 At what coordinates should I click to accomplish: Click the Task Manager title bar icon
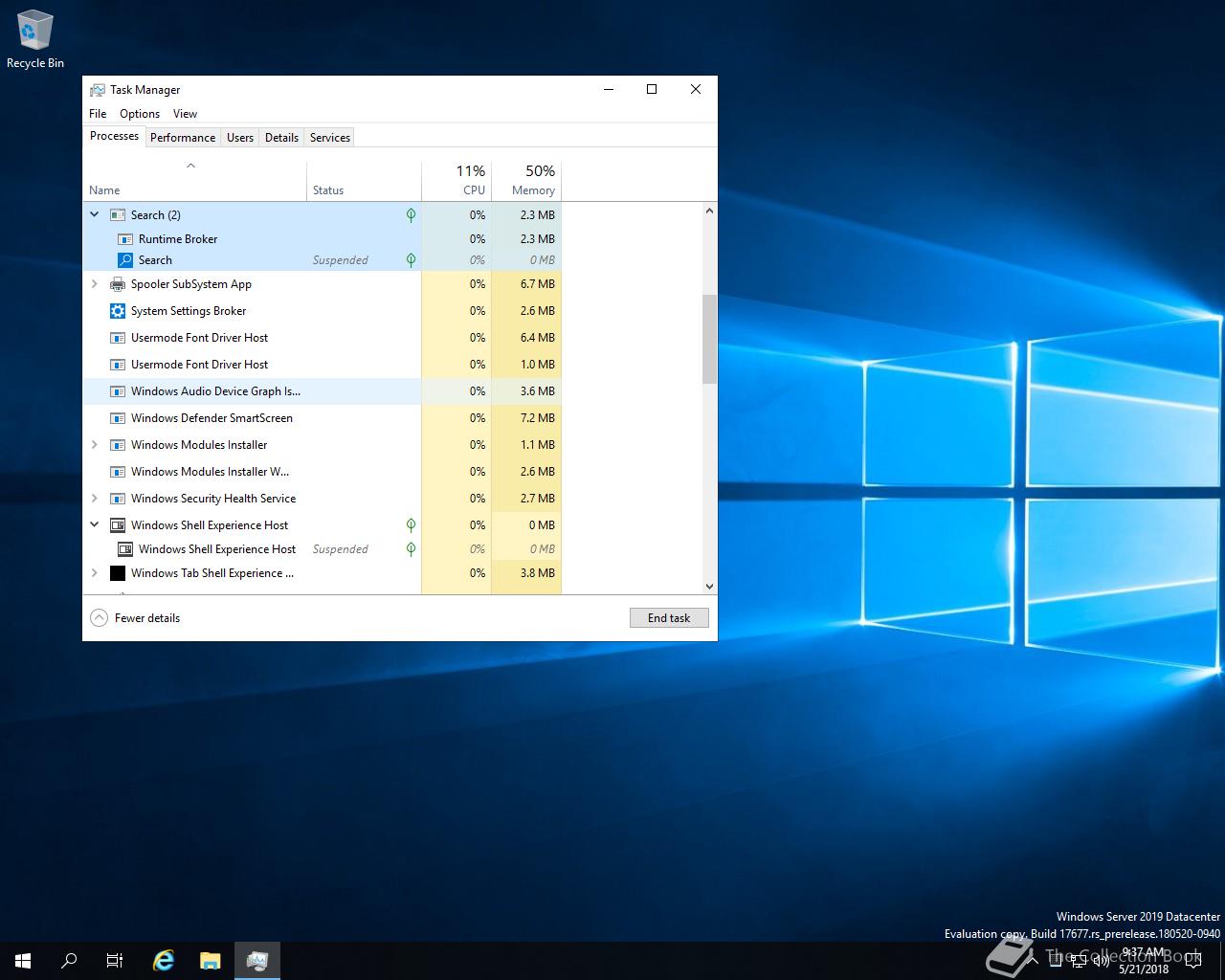tap(98, 90)
